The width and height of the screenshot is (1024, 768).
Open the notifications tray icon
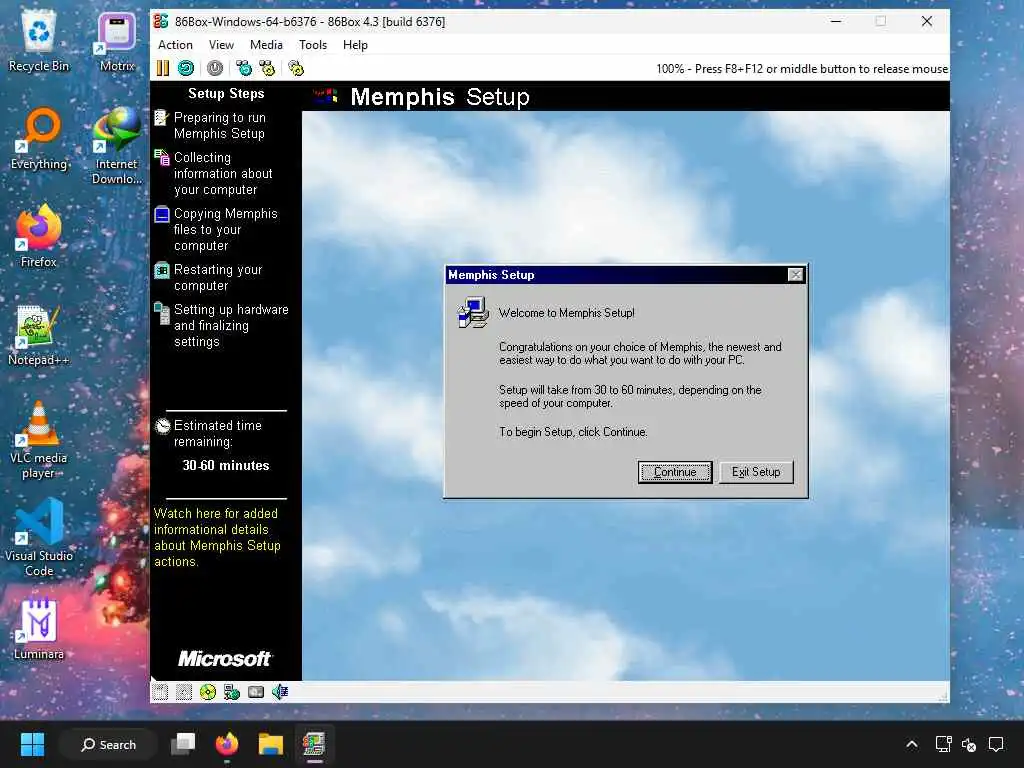996,744
